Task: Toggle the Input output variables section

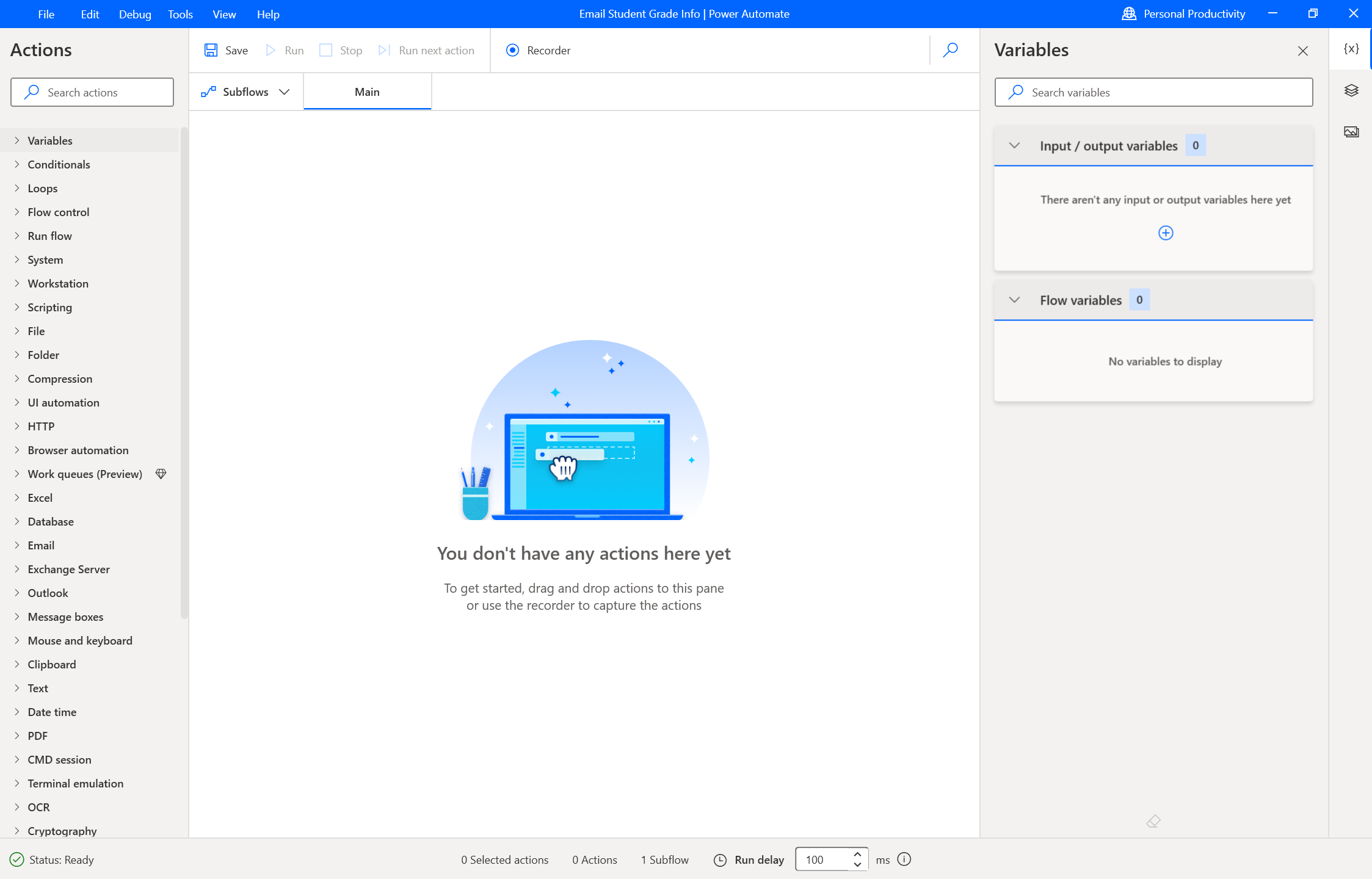Action: click(1013, 145)
